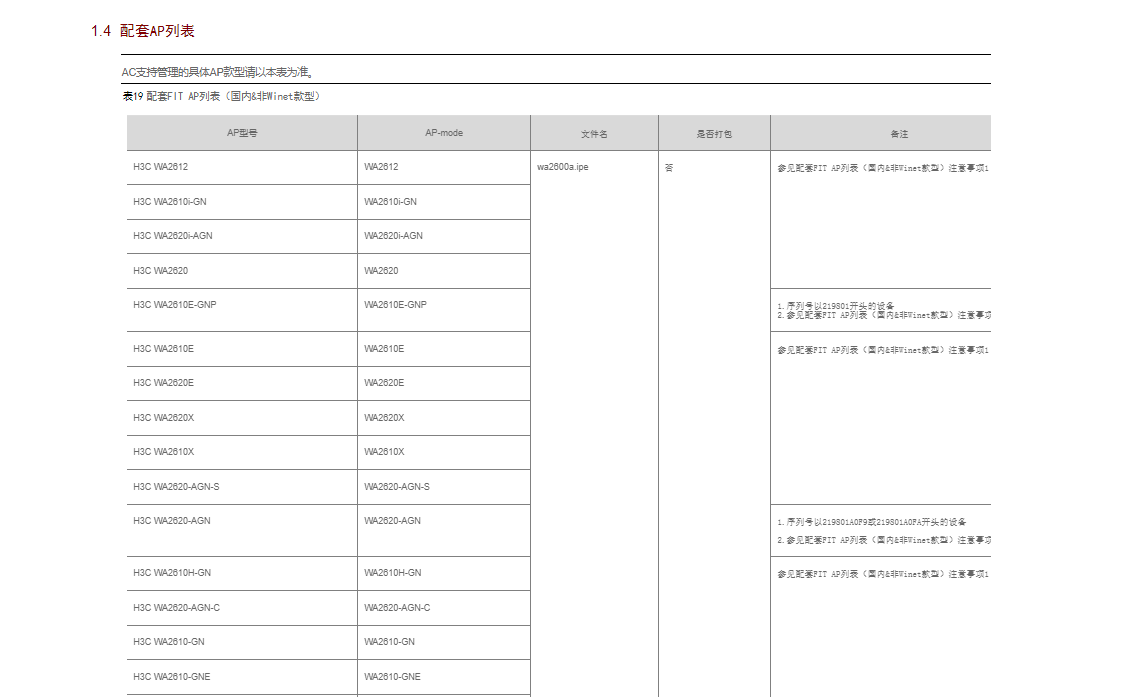Screen dimensions: 1143x697
Task: Select the 'WA2610-GNE' AP-mode cell
Action: pos(444,677)
